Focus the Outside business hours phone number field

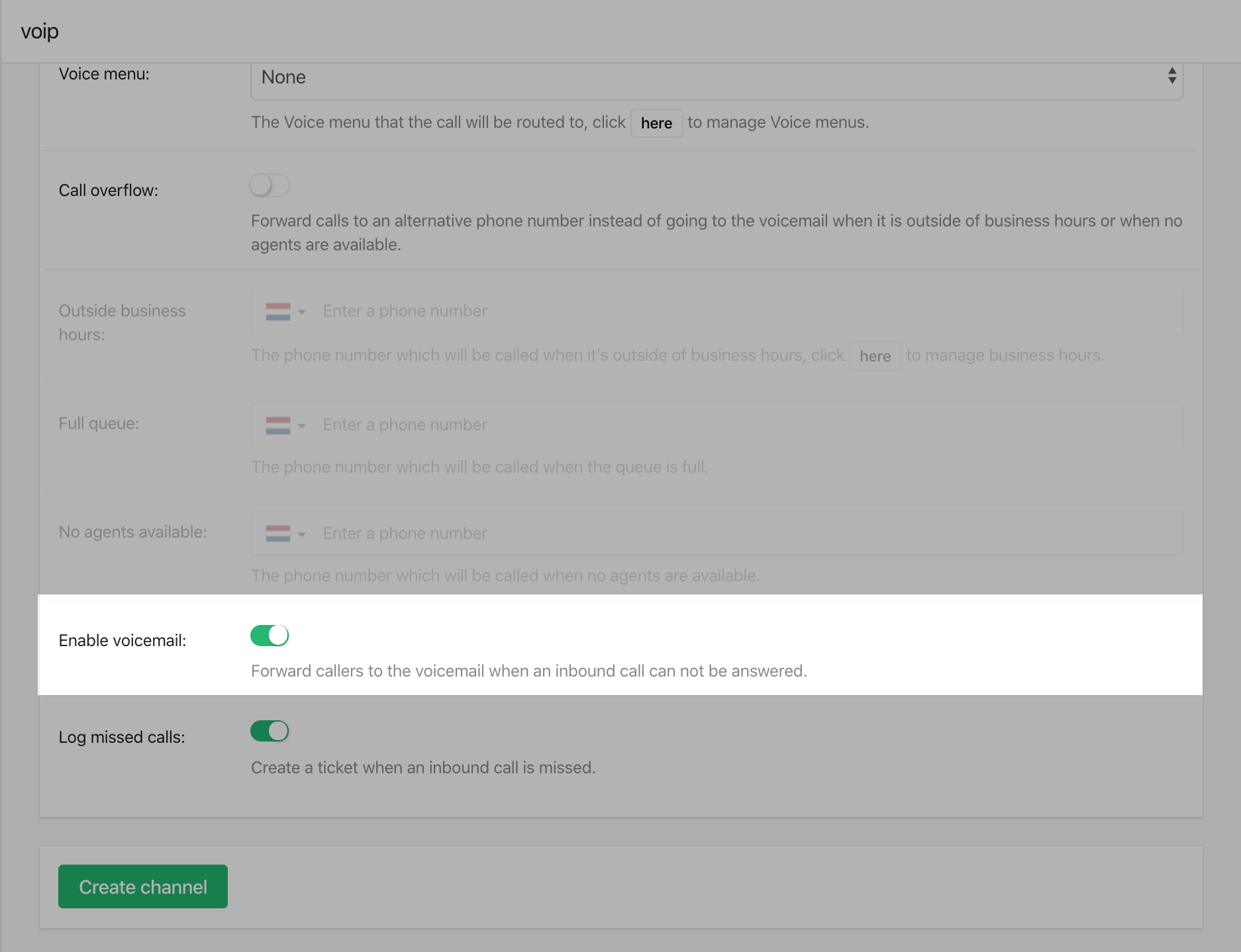tap(742, 311)
